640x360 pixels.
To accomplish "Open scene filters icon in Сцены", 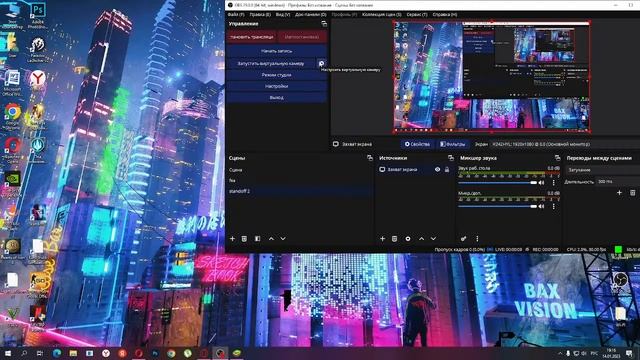I will [x=258, y=238].
